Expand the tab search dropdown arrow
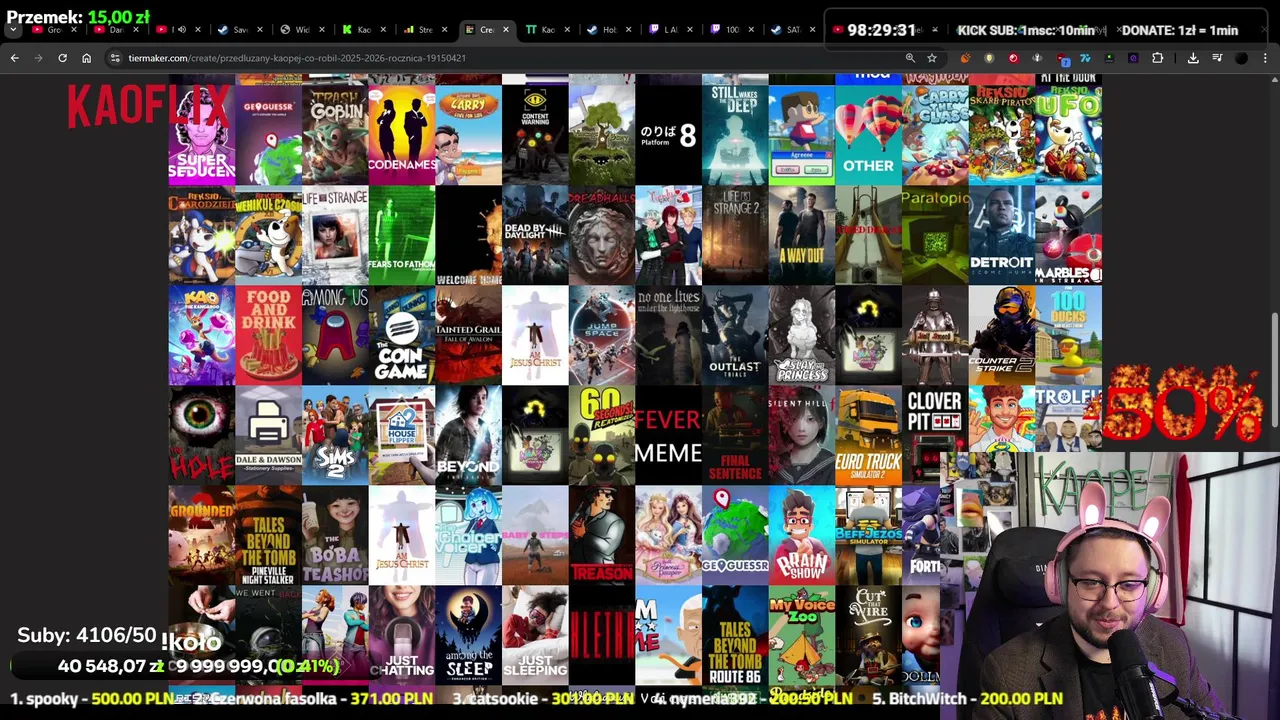Image resolution: width=1280 pixels, height=720 pixels. (13, 30)
